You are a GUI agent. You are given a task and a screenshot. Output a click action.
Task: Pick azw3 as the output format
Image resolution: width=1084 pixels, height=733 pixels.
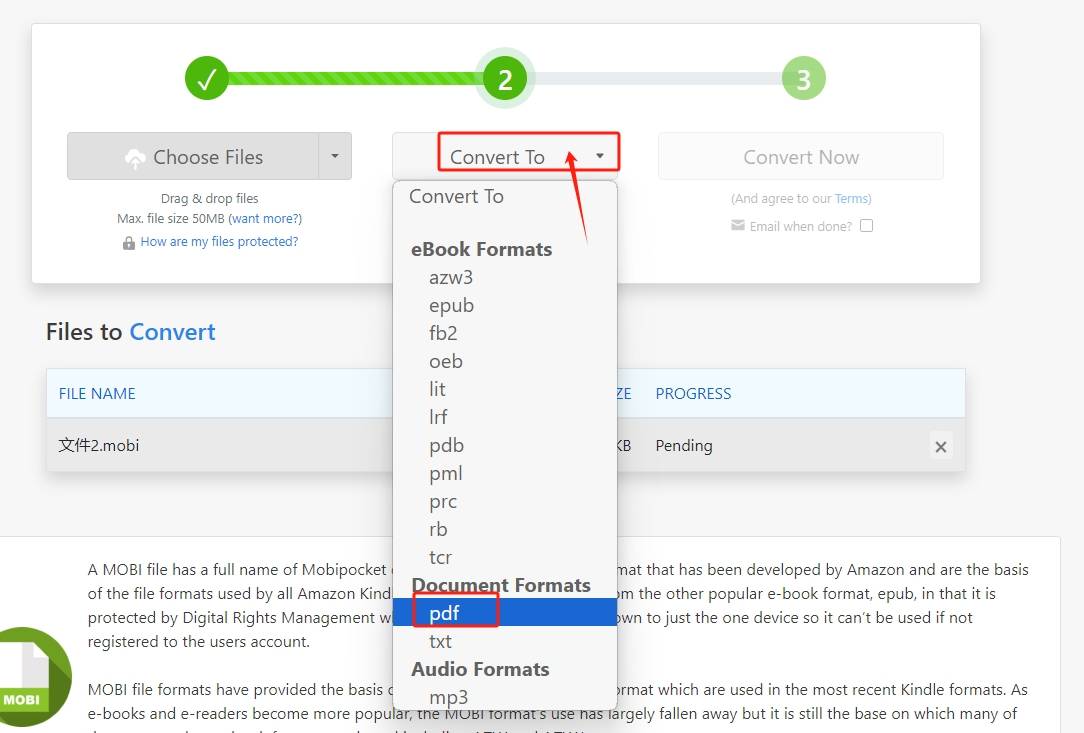pyautogui.click(x=450, y=277)
